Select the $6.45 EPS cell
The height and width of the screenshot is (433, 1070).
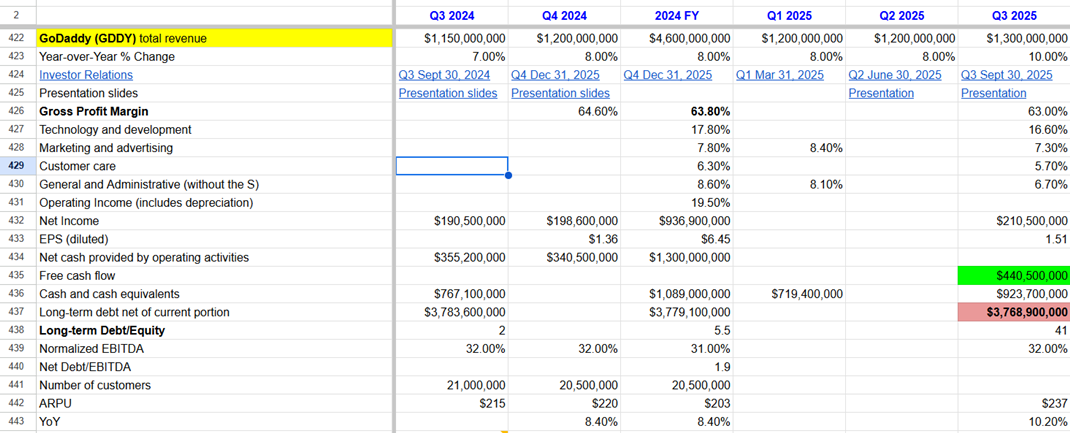pos(677,239)
